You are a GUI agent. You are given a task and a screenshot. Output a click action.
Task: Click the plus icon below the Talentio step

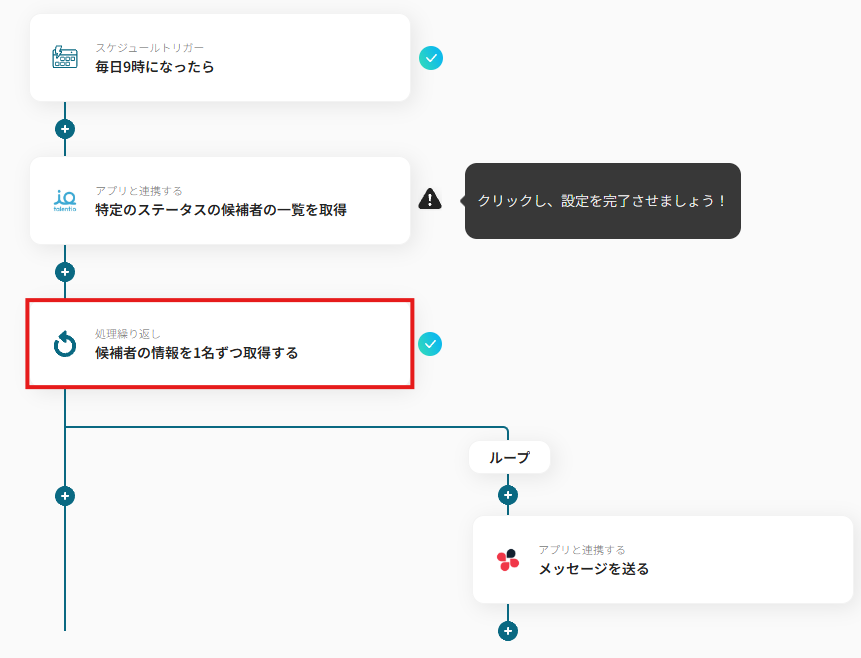[x=64, y=271]
